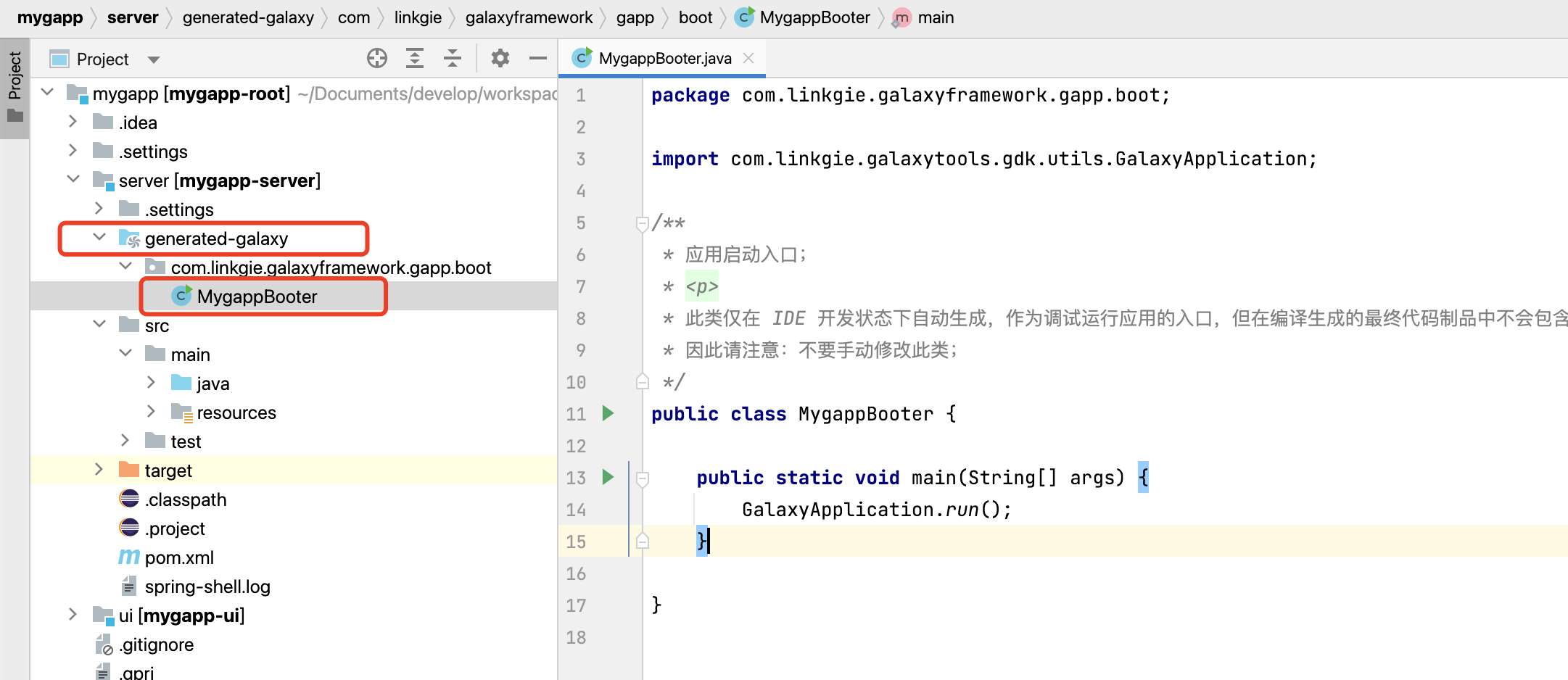Expand the test folder

125,441
